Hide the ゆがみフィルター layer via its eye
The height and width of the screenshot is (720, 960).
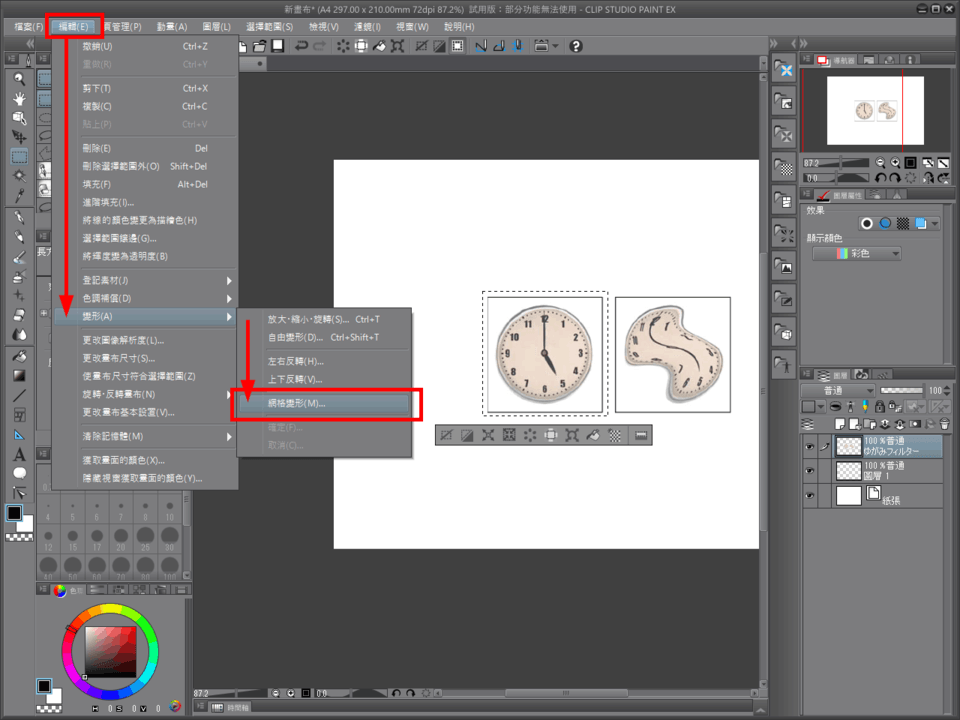pos(809,446)
